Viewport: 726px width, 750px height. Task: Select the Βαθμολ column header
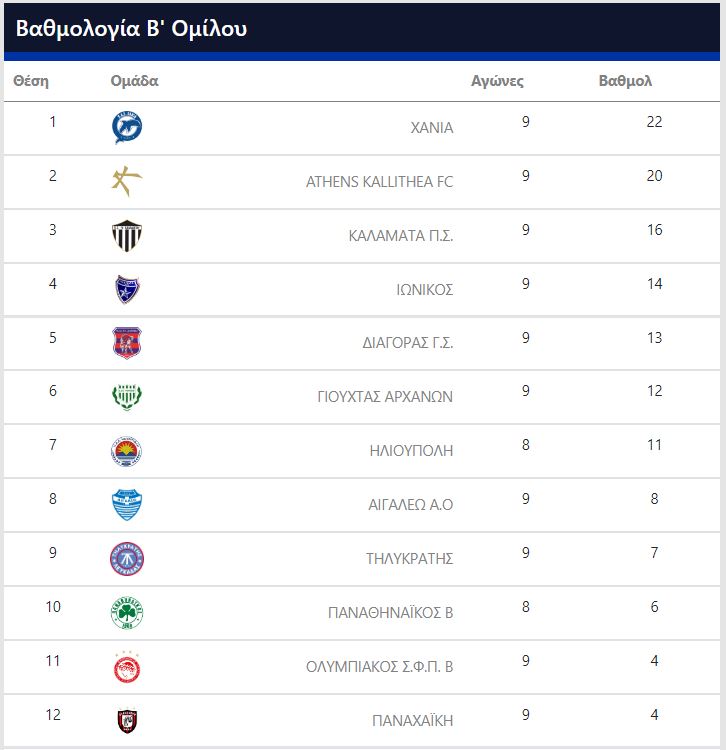(626, 81)
